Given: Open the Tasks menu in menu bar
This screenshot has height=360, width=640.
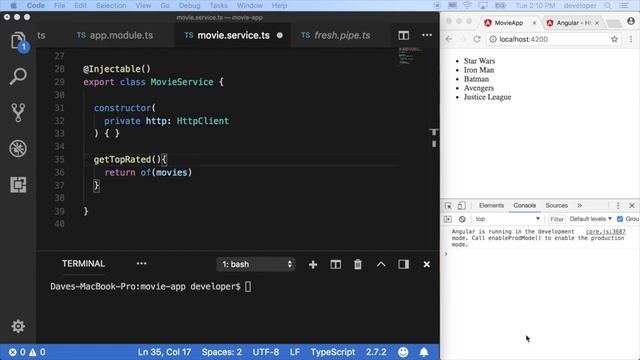Looking at the screenshot, I should 219,6.
